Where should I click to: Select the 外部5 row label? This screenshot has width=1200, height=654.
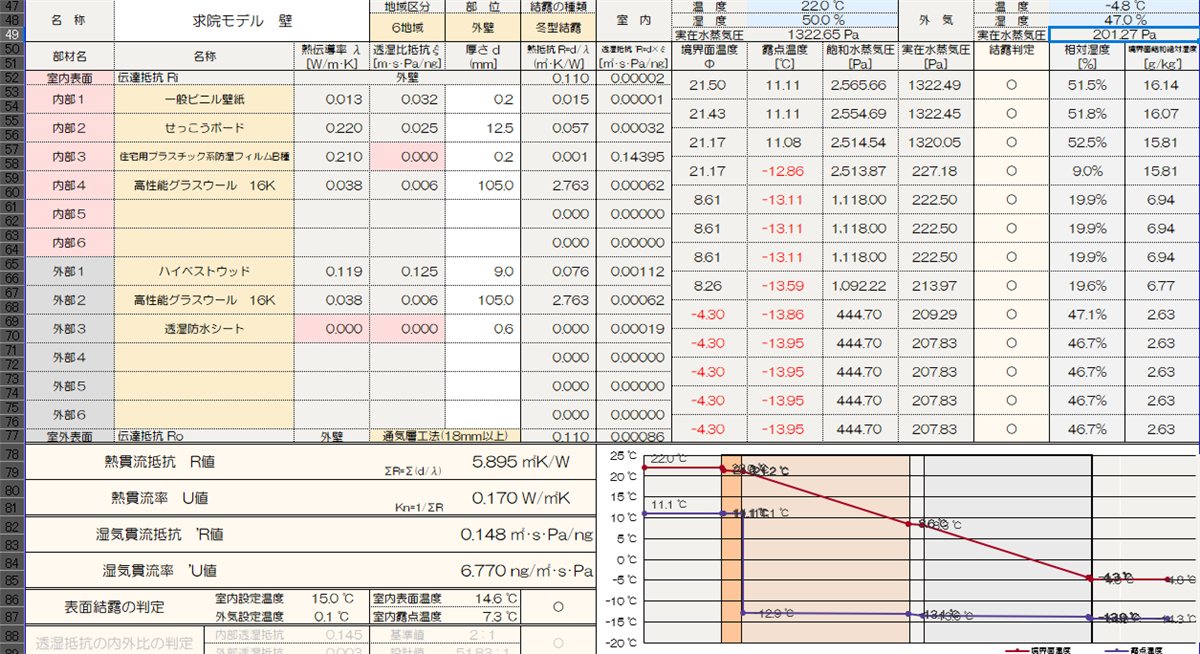[69, 386]
